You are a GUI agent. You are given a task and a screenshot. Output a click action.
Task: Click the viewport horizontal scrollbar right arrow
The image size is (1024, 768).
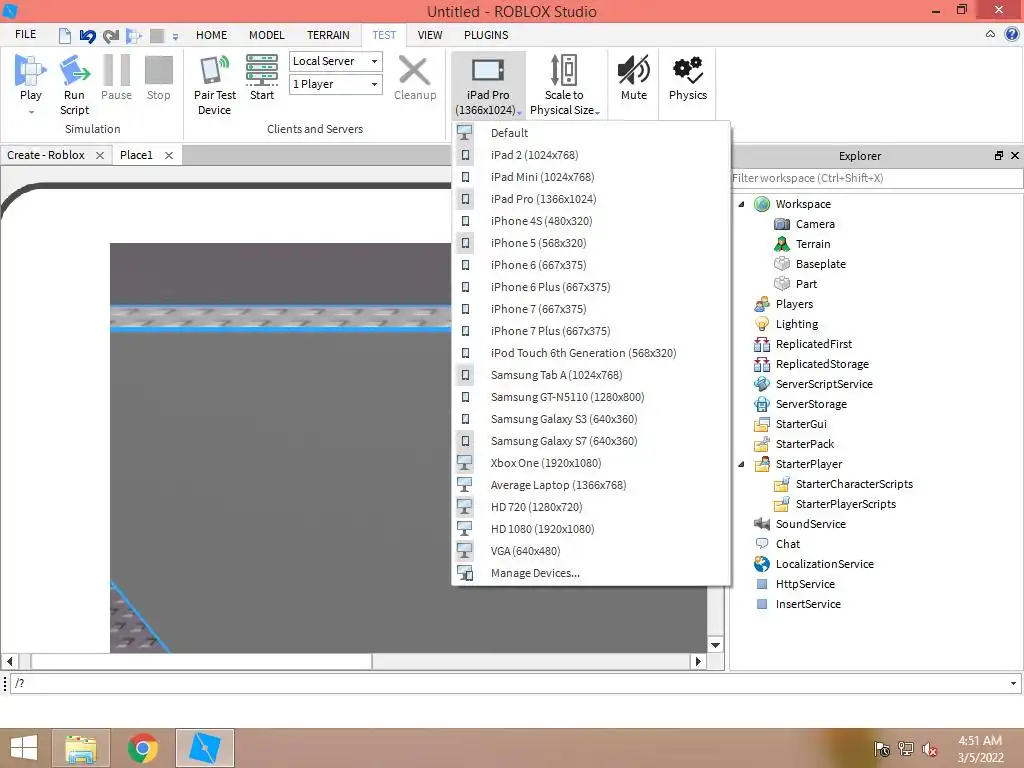(x=699, y=662)
